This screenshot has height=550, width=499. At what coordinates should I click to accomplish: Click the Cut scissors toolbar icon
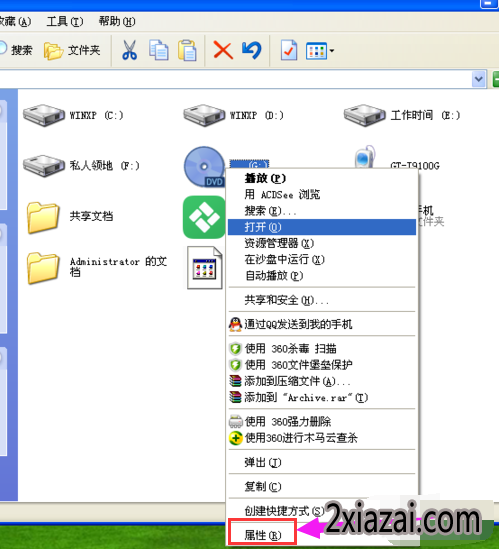click(129, 50)
